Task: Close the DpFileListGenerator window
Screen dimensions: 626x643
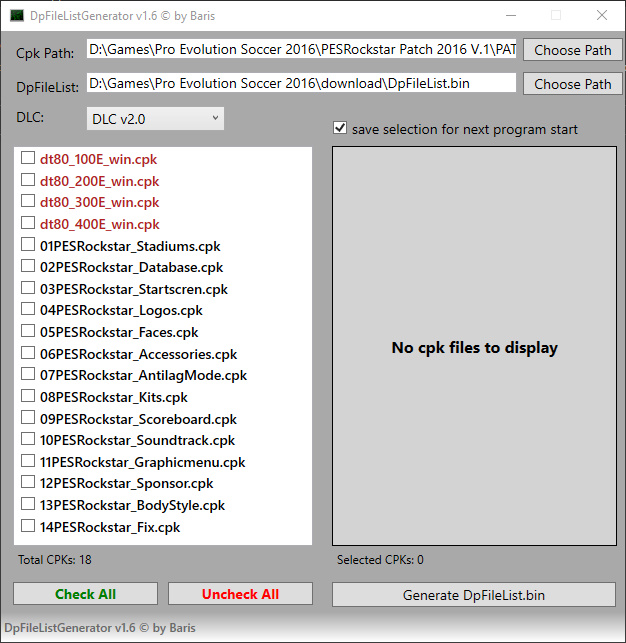Action: coord(602,16)
